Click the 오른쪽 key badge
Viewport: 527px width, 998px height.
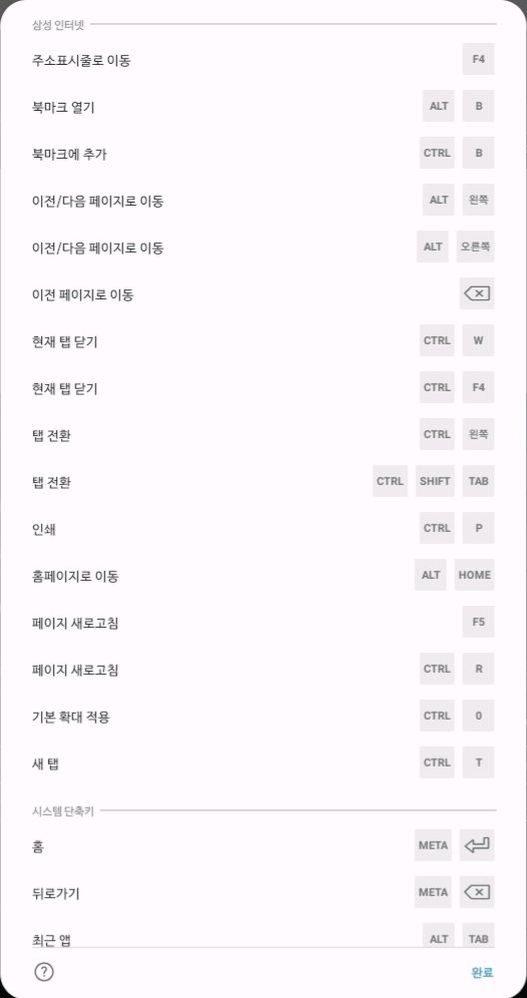475,247
